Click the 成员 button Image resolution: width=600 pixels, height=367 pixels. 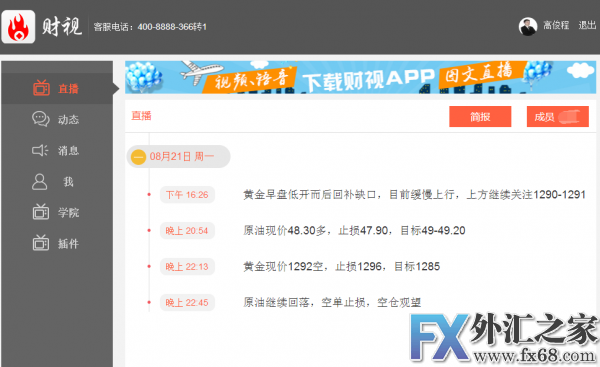558,117
